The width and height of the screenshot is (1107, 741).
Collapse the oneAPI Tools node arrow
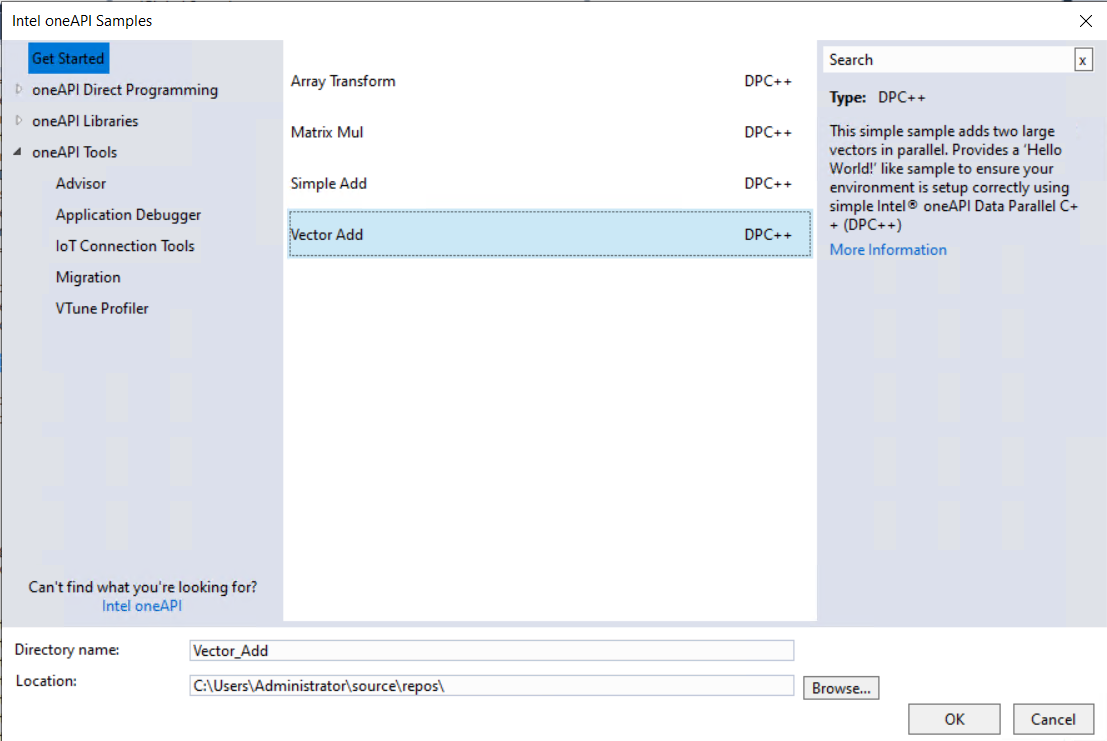pos(18,152)
